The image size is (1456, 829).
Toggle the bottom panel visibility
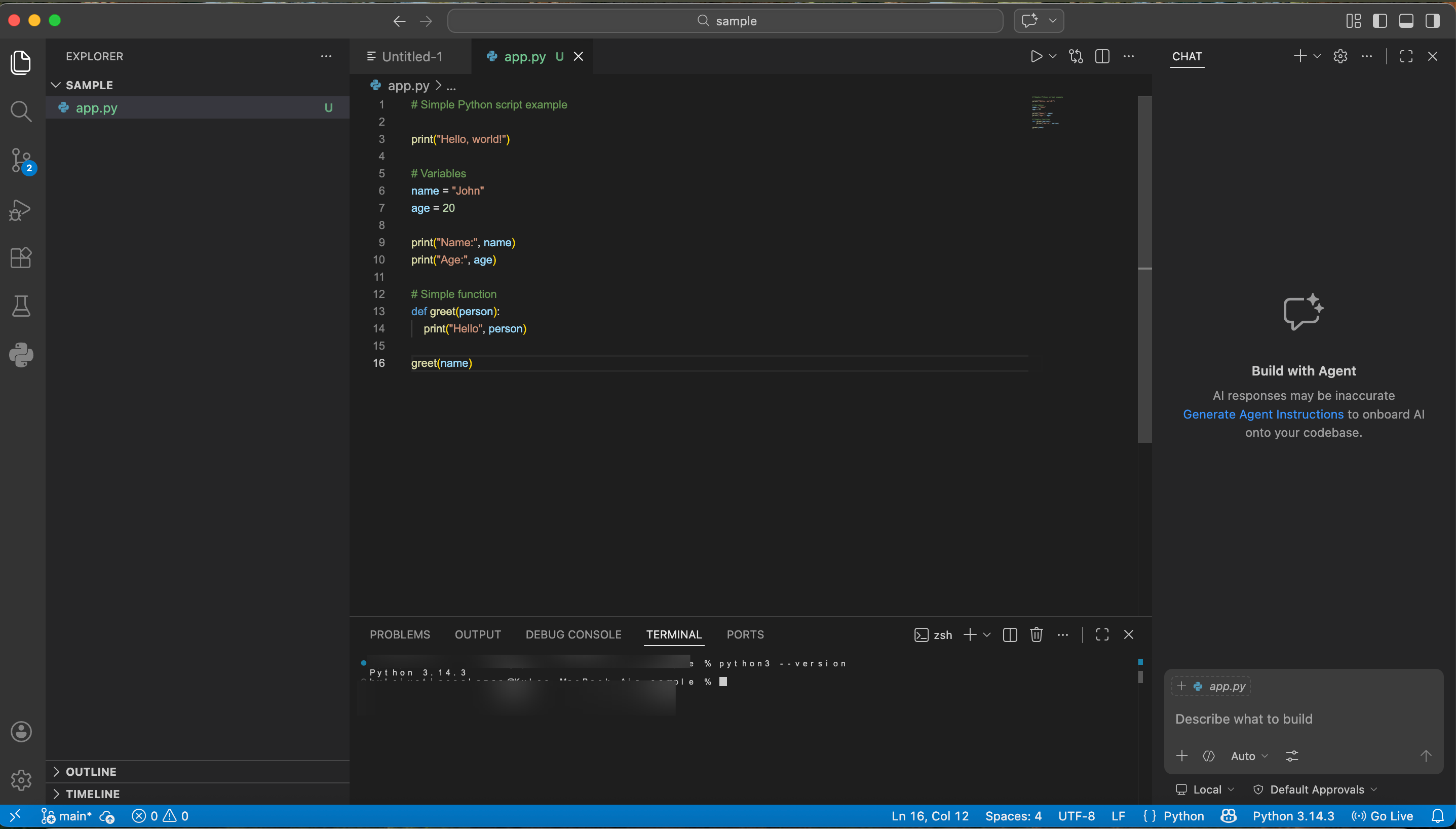click(x=1406, y=21)
